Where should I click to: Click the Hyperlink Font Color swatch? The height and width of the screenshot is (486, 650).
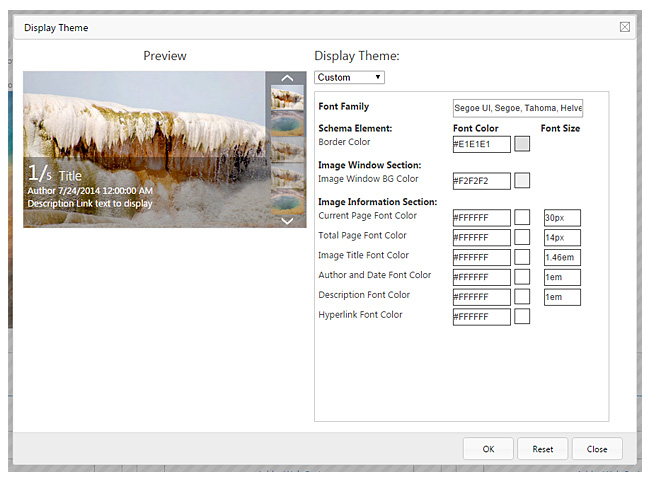coord(522,317)
